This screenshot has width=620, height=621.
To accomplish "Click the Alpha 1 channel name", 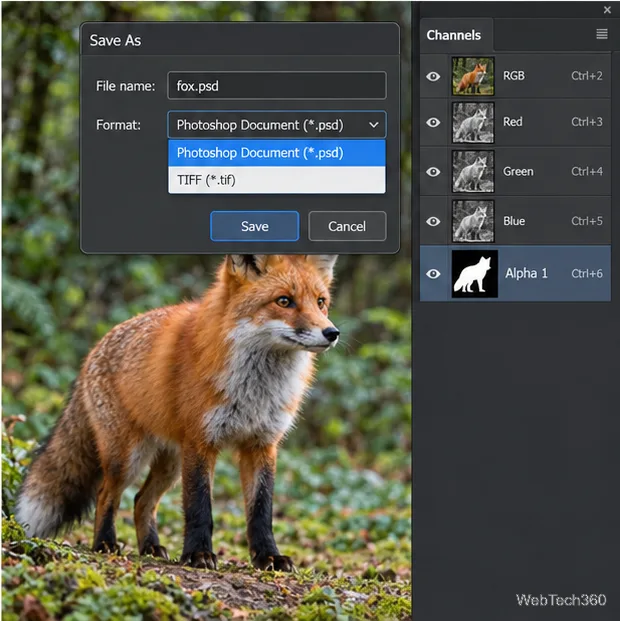I will (526, 273).
